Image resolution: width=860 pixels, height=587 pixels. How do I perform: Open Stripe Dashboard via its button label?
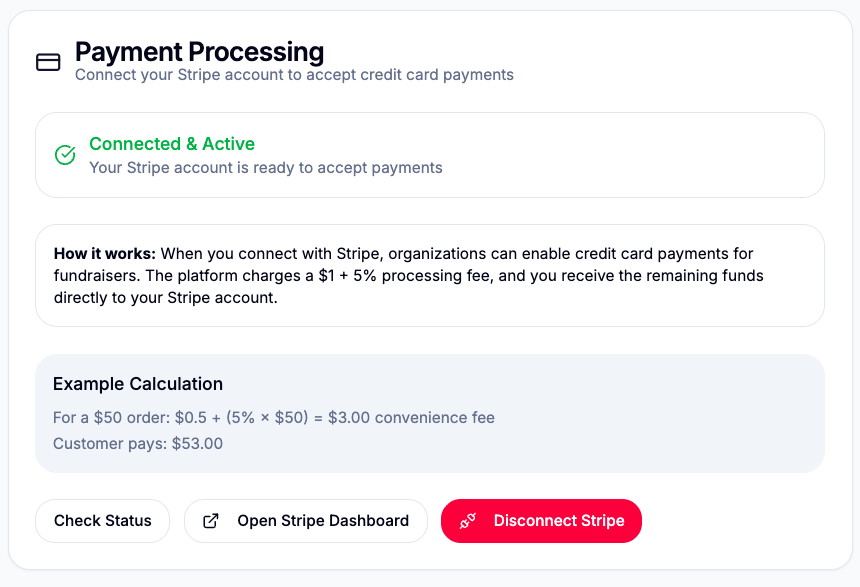[x=322, y=521]
